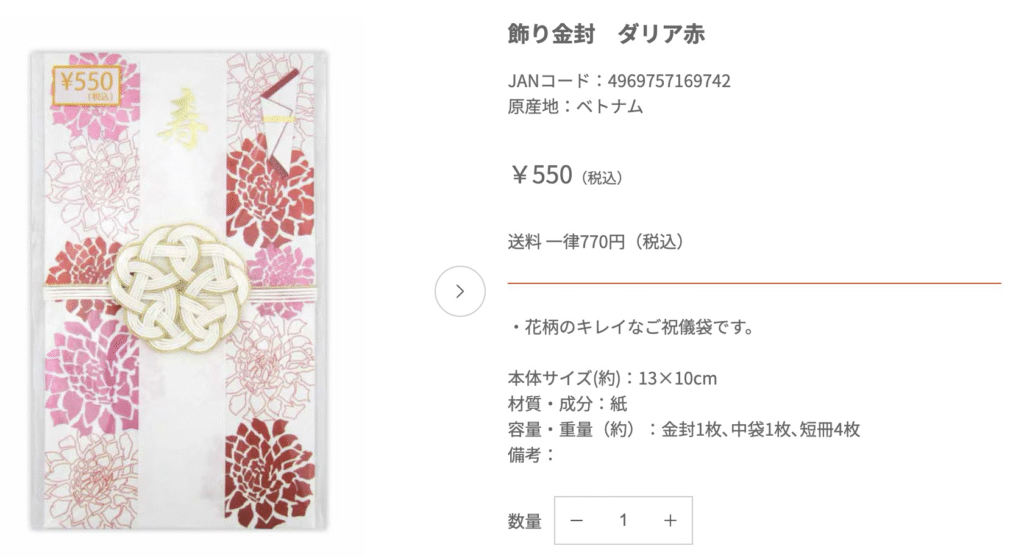
Task: Select the product title 飾り金封 ダリア赤
Action: (606, 34)
